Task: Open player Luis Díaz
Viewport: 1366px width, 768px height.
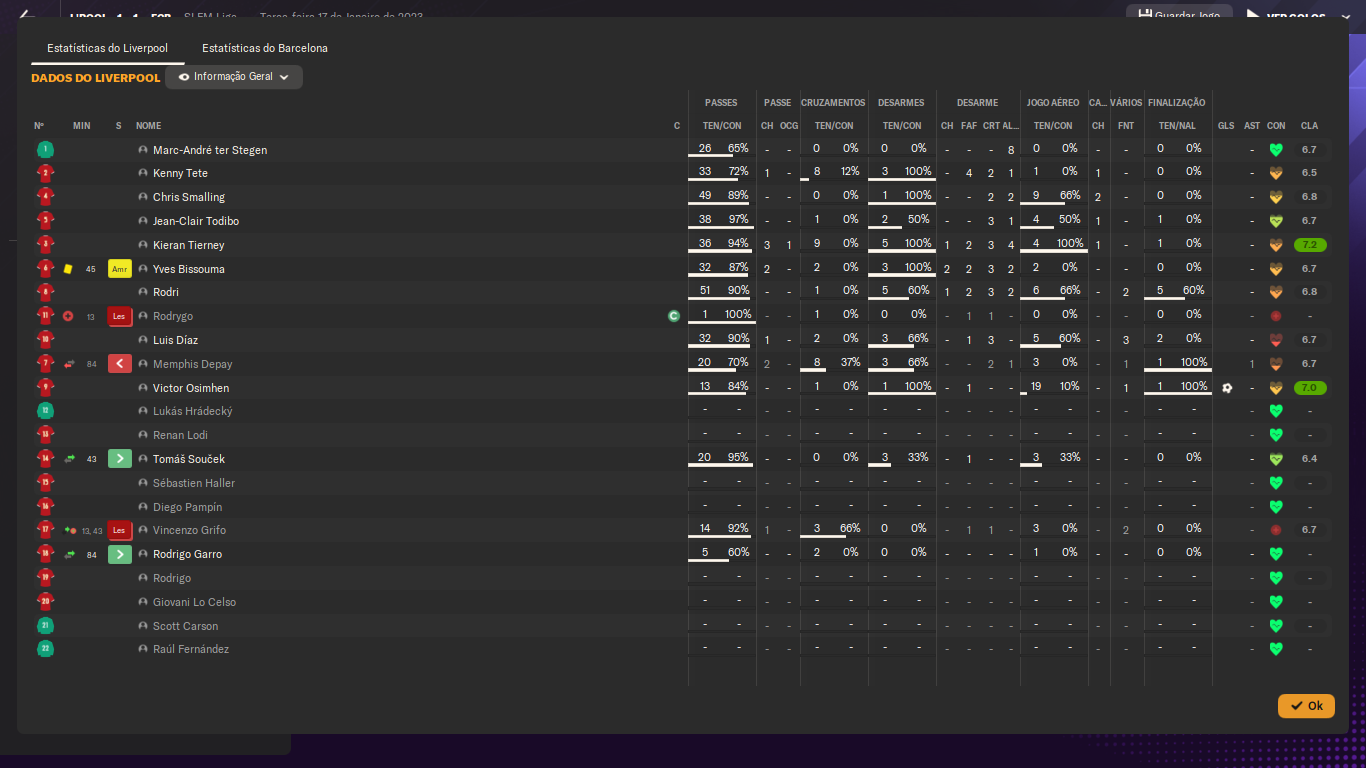Action: point(175,340)
